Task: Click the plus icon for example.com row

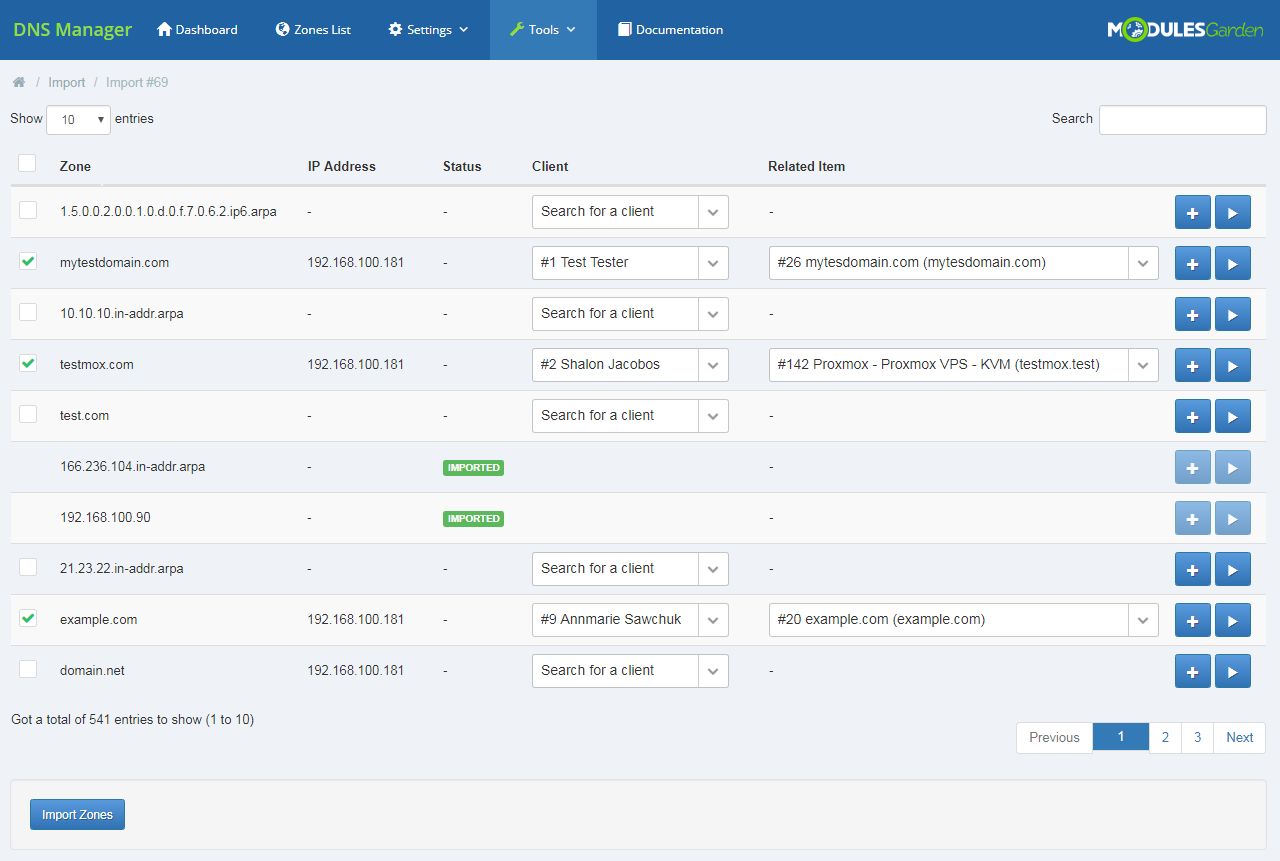Action: click(1192, 620)
